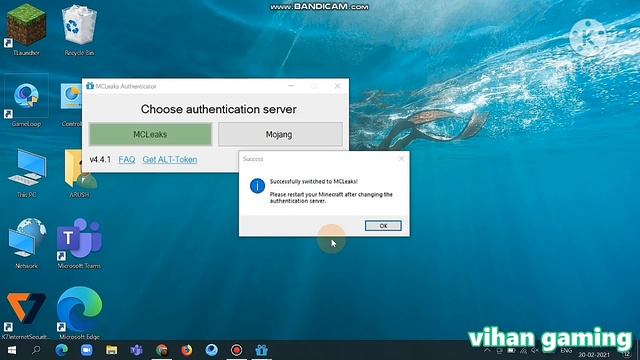
Task: Open MCLeaks Authenticator gift icon in taskbar
Action: [261, 350]
